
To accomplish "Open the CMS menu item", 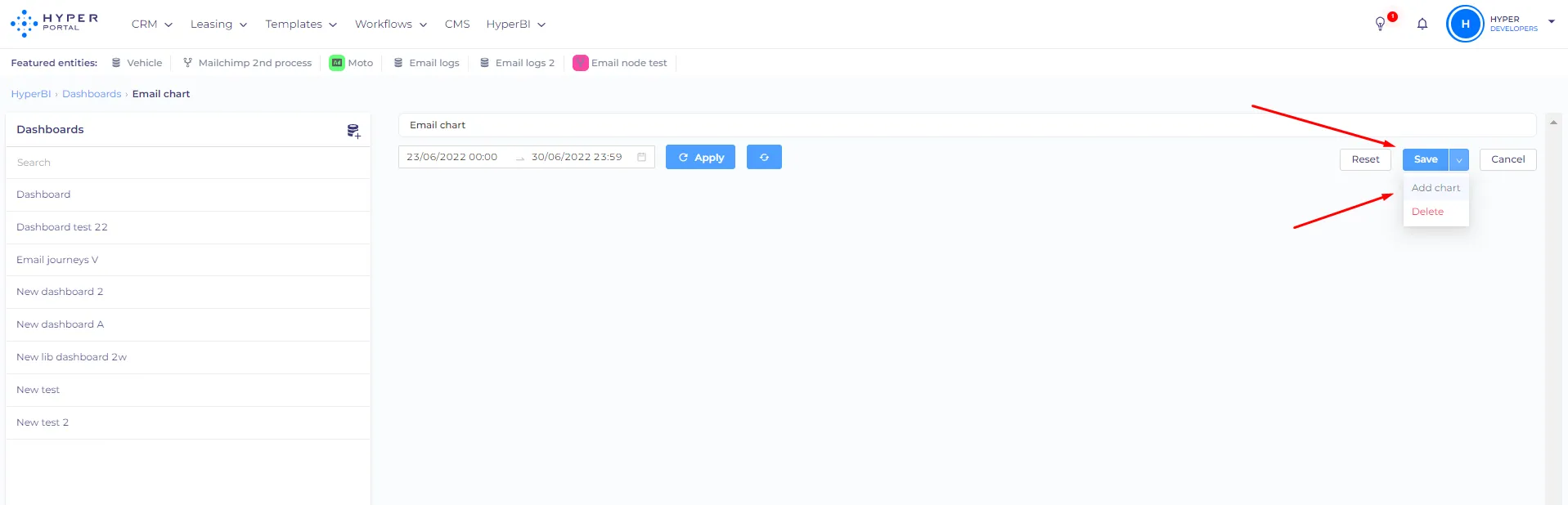I will [x=457, y=25].
